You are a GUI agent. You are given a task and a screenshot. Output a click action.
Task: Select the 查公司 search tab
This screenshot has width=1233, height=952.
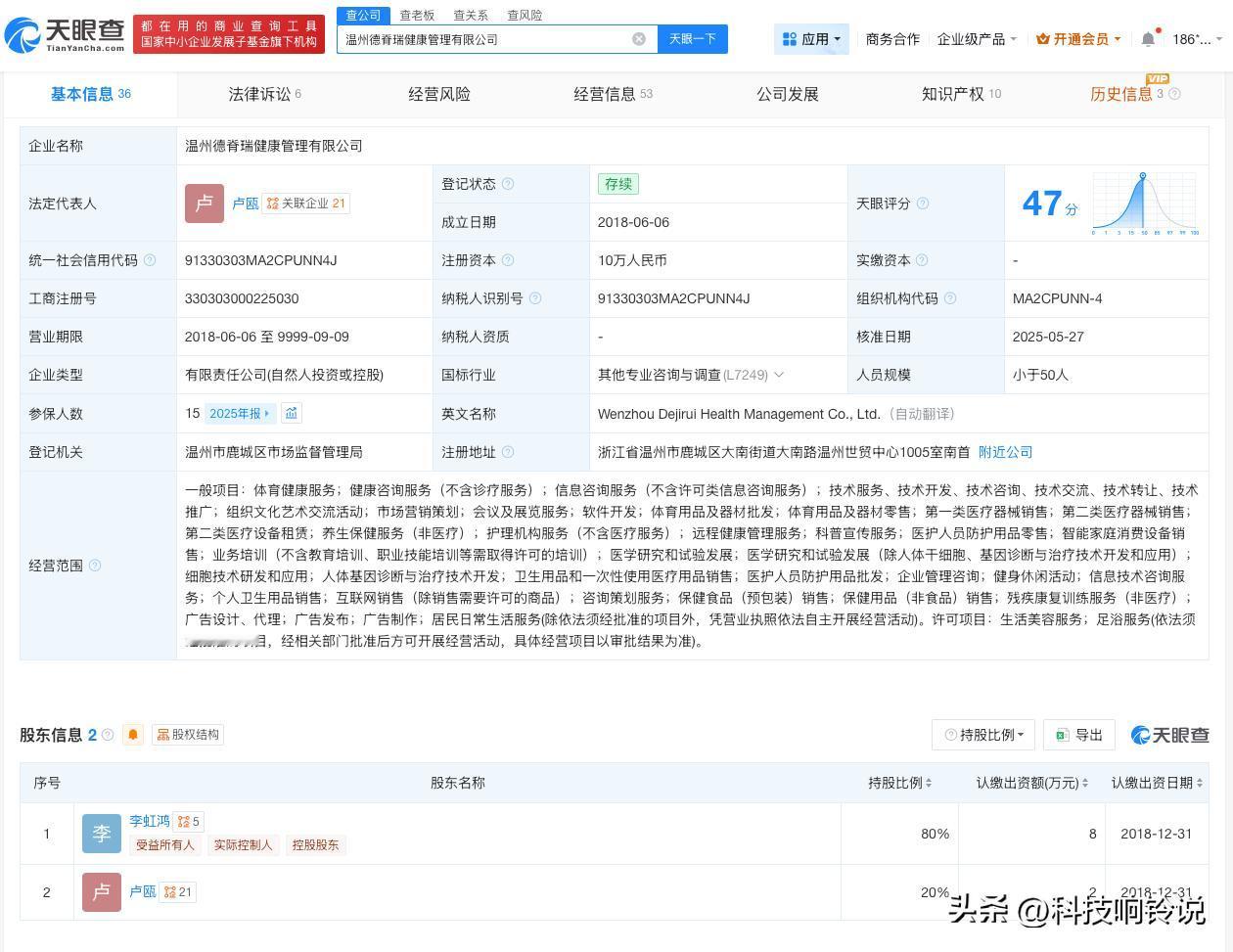363,15
